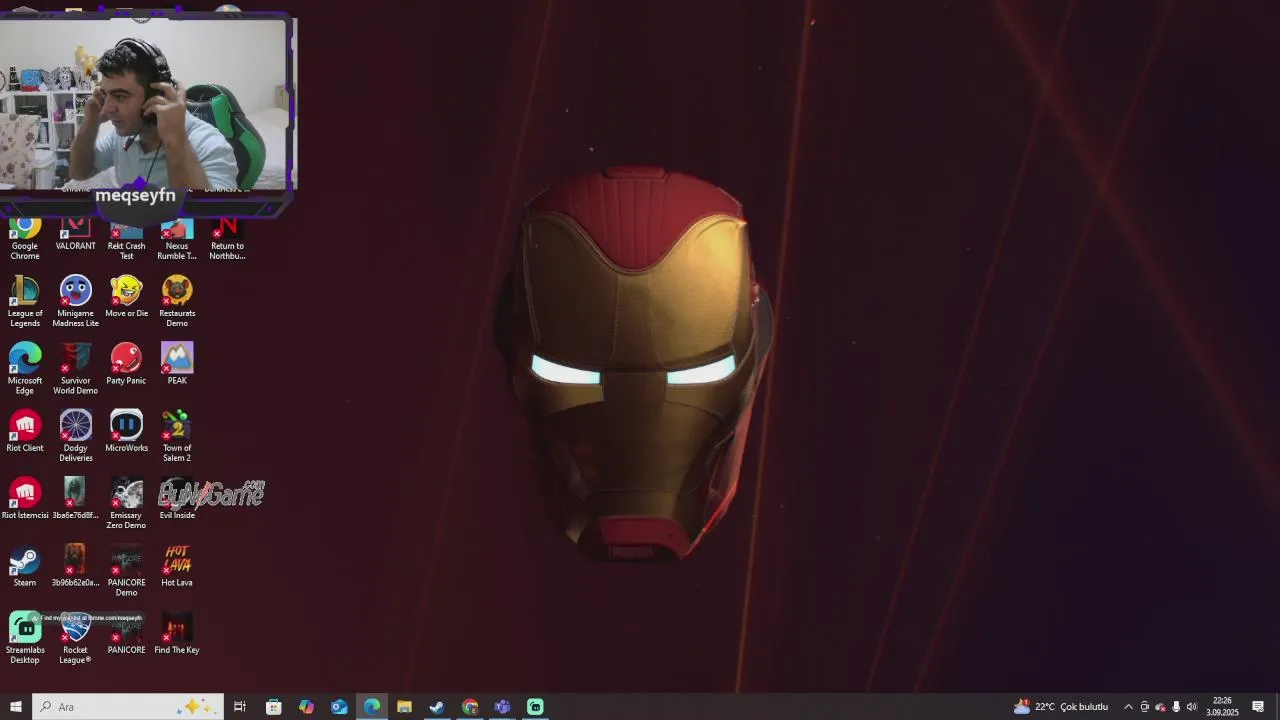Select the Microsoft Edge desktop shortcut
The width and height of the screenshot is (1280, 720).
pos(25,369)
